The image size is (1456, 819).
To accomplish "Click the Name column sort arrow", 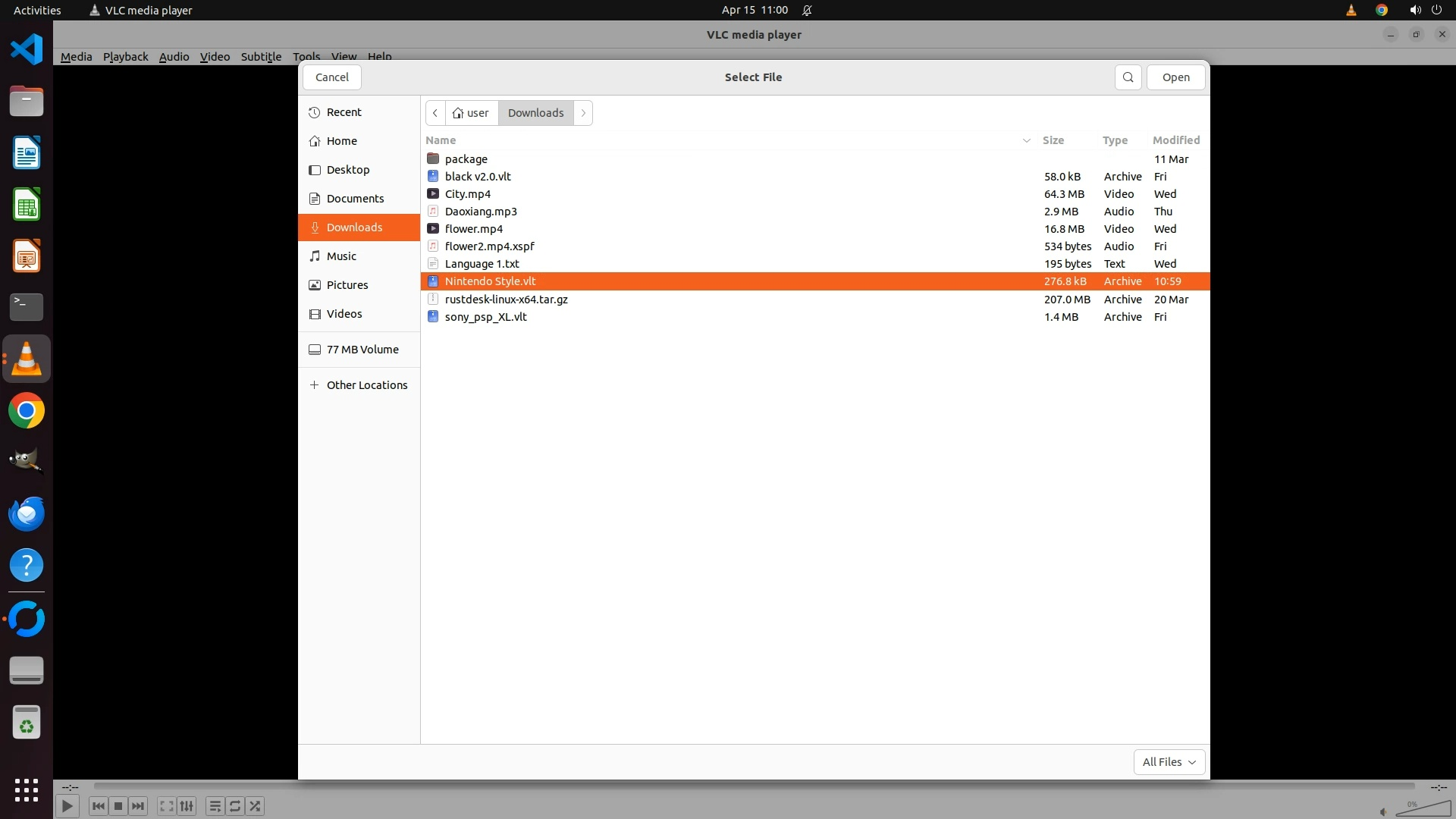I will tap(1026, 140).
